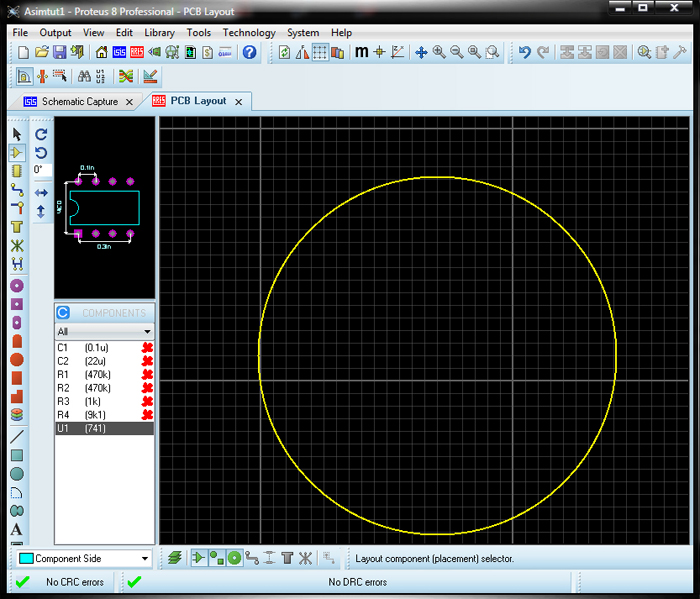Open the blue Help question mark icon

[249, 53]
